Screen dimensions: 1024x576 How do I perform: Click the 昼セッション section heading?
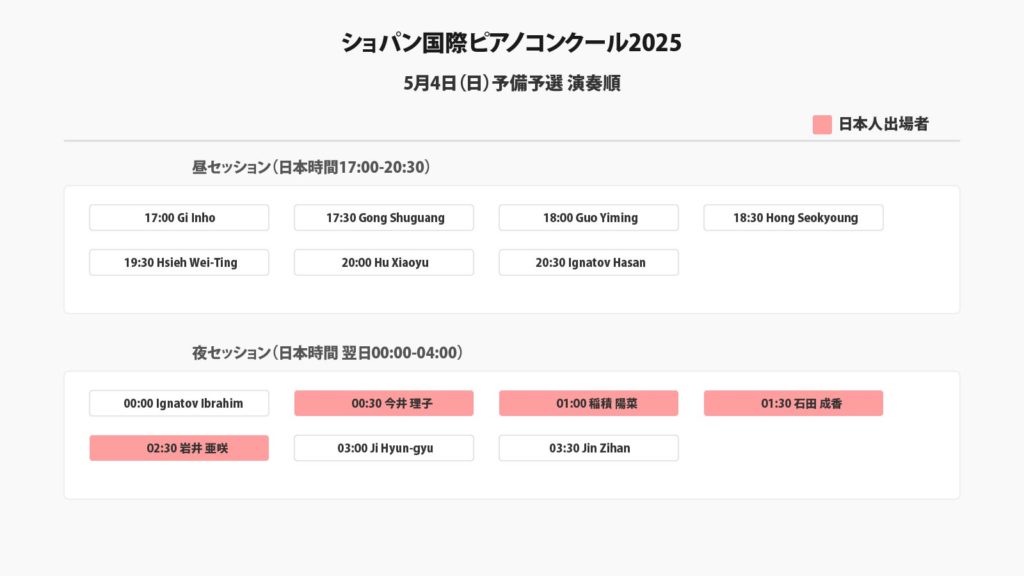click(311, 167)
